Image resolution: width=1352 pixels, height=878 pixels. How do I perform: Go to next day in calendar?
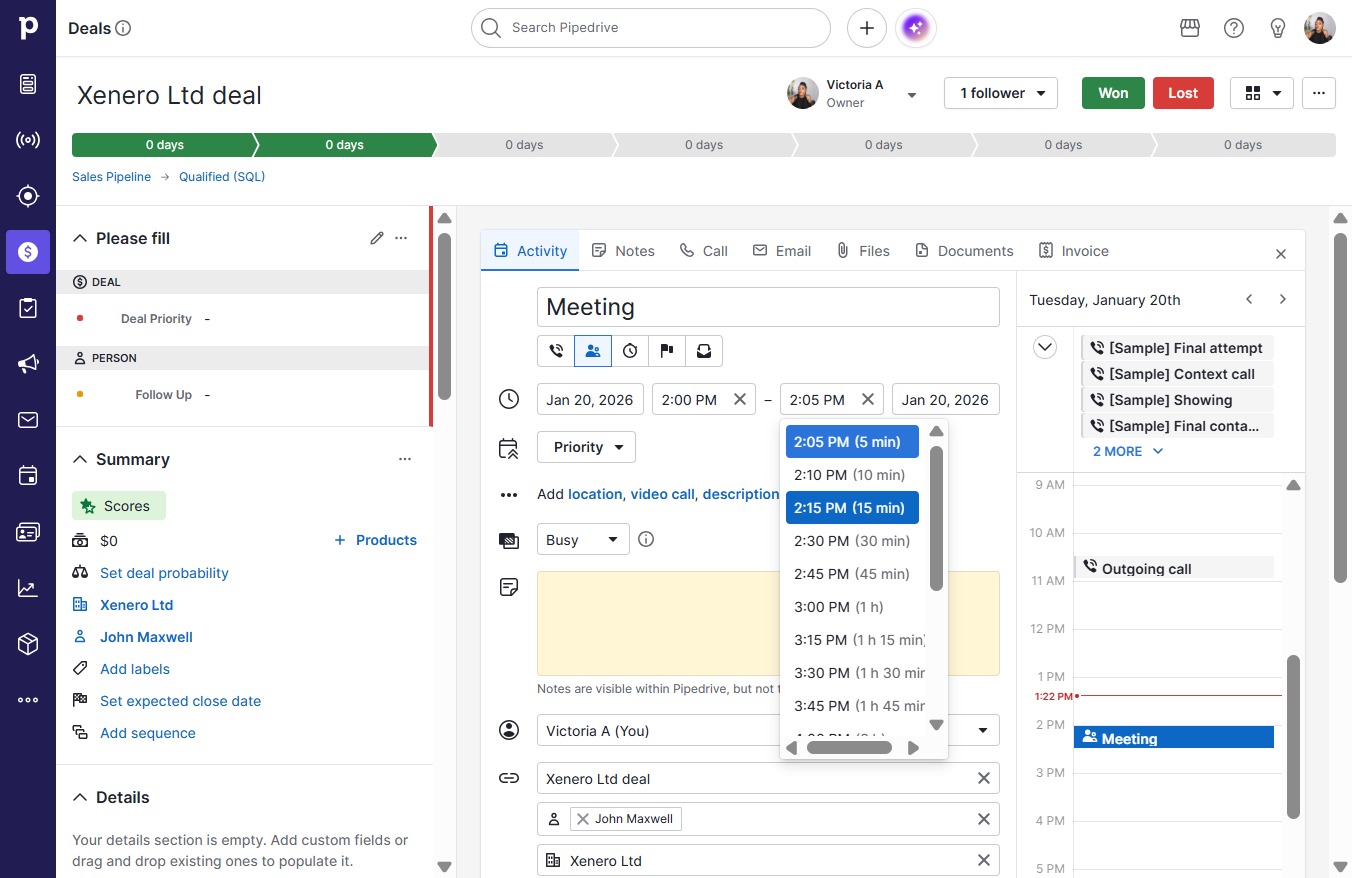pyautogui.click(x=1283, y=299)
